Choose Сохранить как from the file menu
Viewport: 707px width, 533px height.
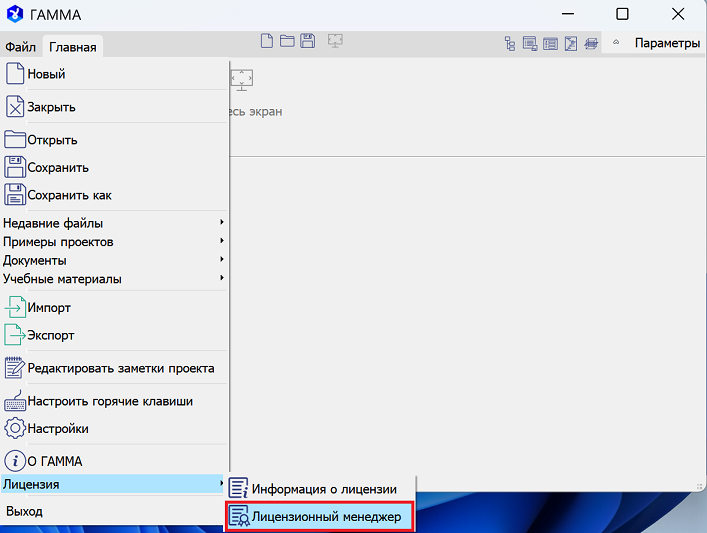pyautogui.click(x=69, y=195)
